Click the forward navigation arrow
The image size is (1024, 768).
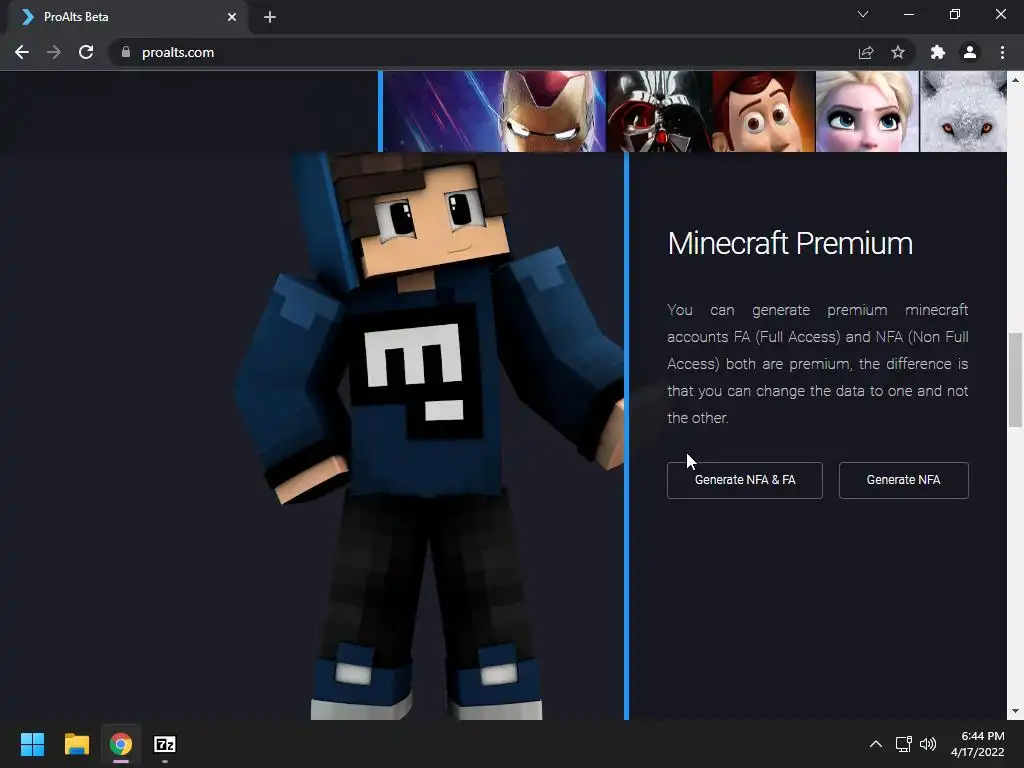point(54,52)
